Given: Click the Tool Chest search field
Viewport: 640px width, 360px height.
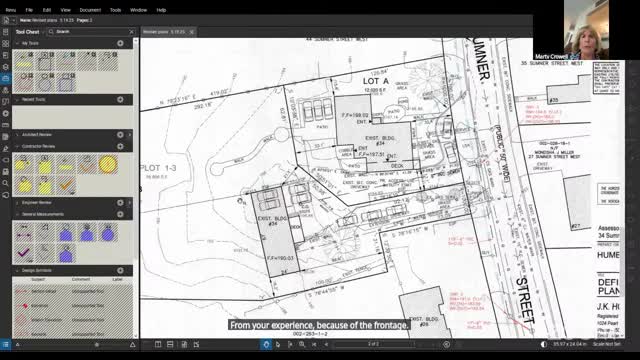Looking at the screenshot, I should (x=90, y=31).
